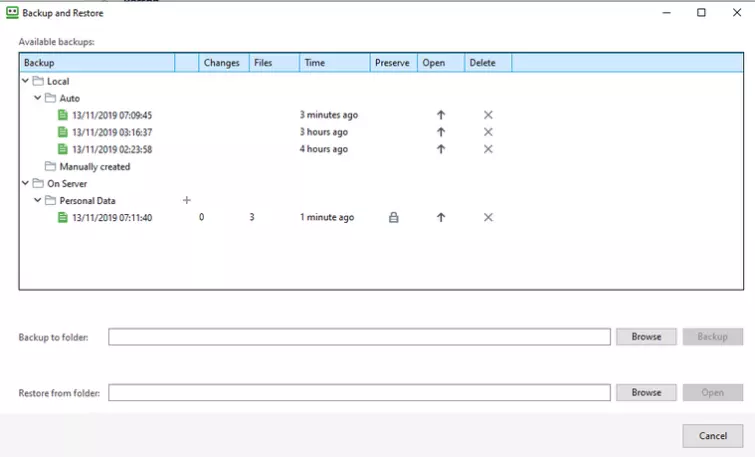The width and height of the screenshot is (755, 457).
Task: Delete the 13/11/2019 07:09:45 backup
Action: click(488, 115)
